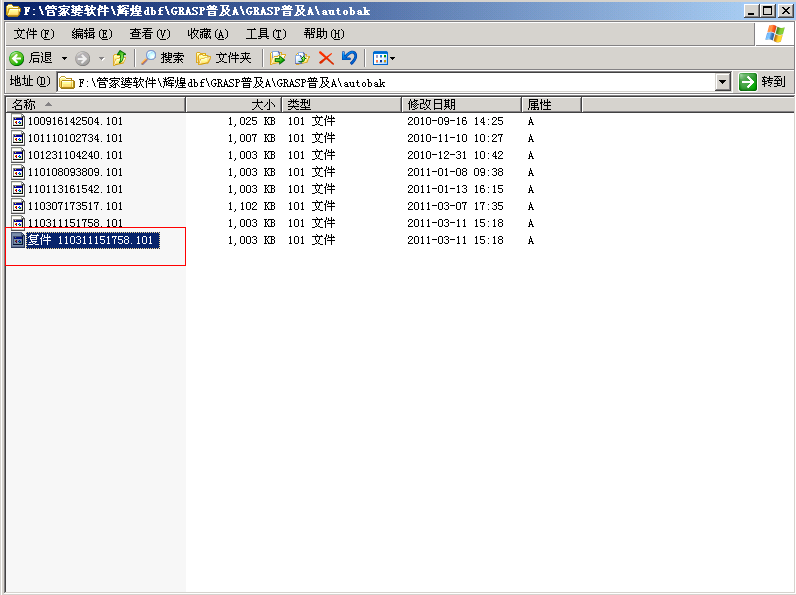Toggle the Folders (文件夹) pane
This screenshot has height=595, width=796.
coord(223,58)
